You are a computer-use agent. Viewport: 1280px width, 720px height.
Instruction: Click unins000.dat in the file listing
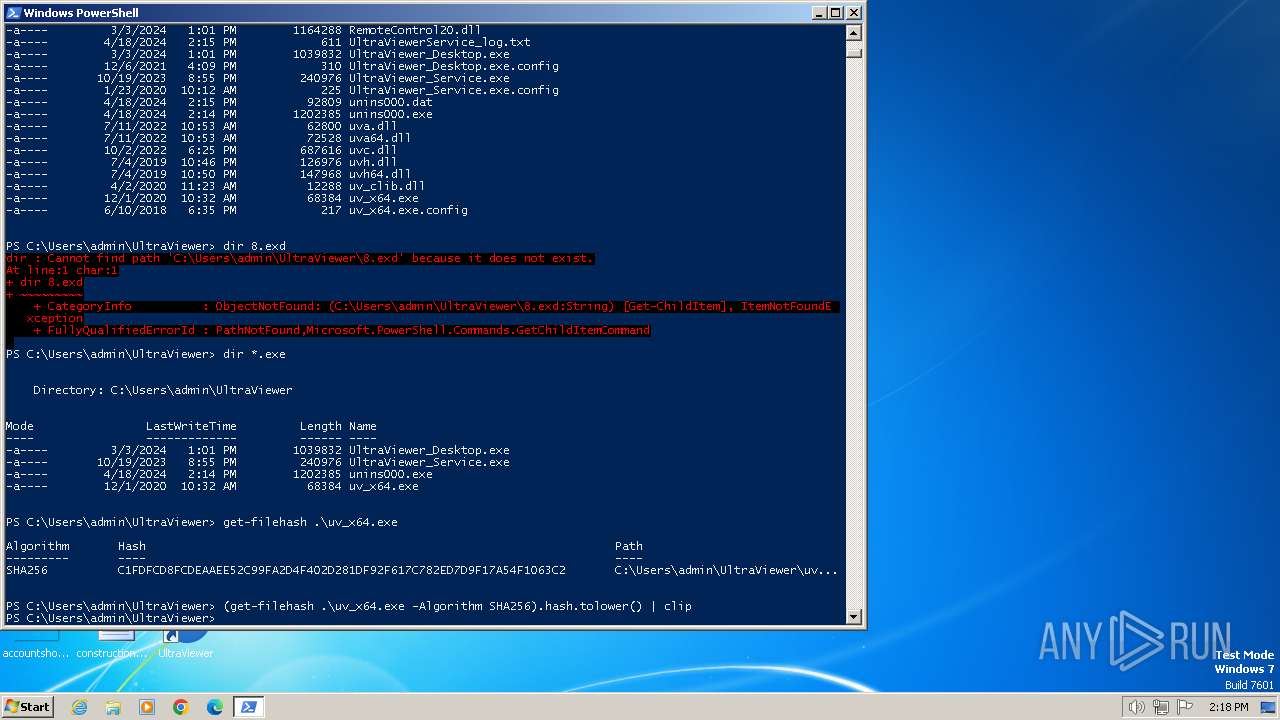coord(390,102)
